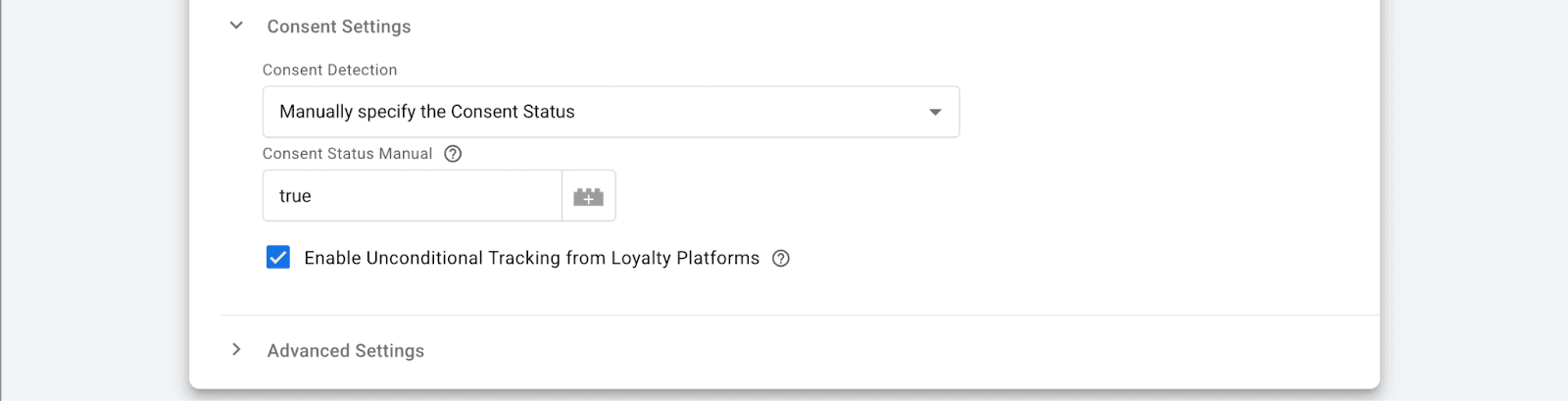The image size is (1568, 401).
Task: Click the Consent Settings section title
Action: click(338, 26)
